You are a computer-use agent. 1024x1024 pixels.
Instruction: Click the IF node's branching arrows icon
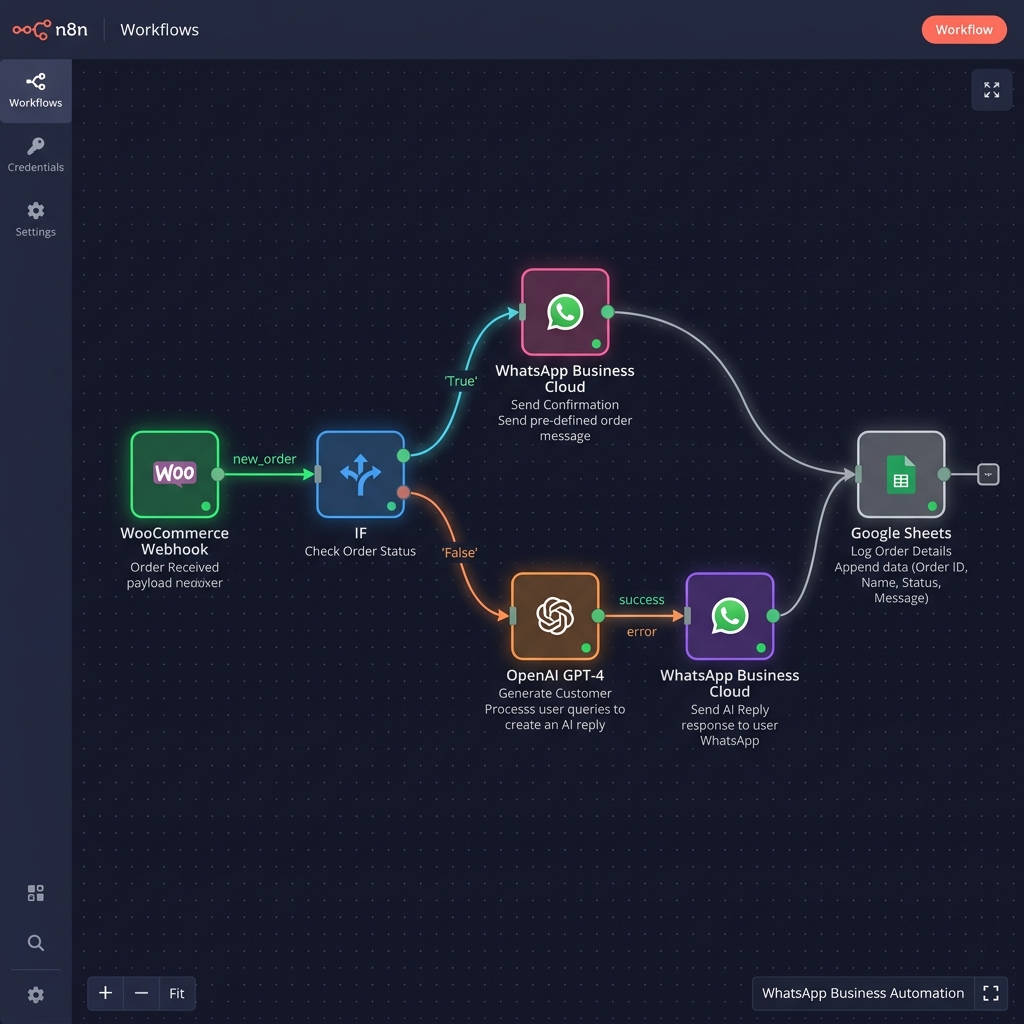click(x=360, y=473)
